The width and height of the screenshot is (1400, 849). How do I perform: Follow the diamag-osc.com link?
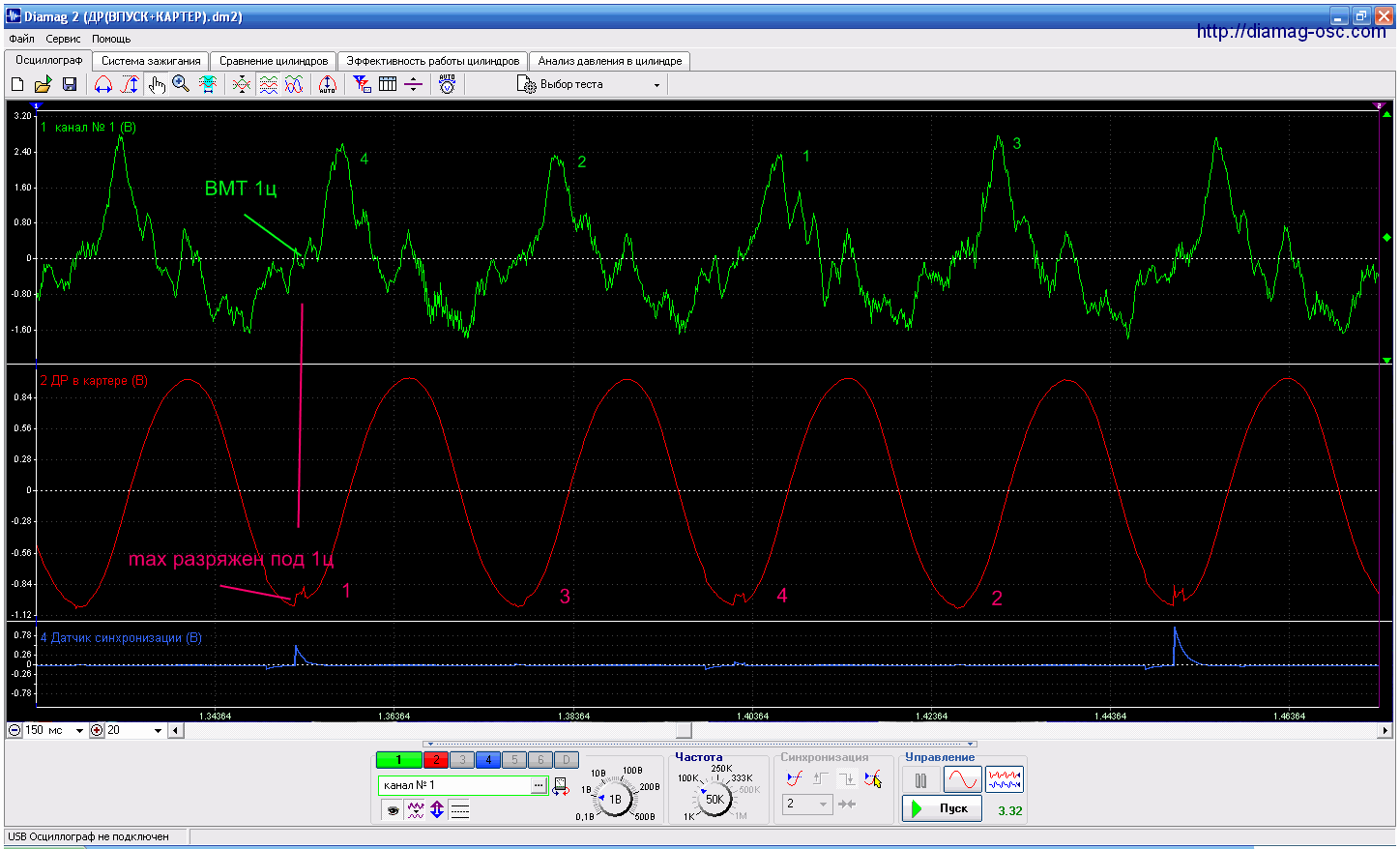1291,31
